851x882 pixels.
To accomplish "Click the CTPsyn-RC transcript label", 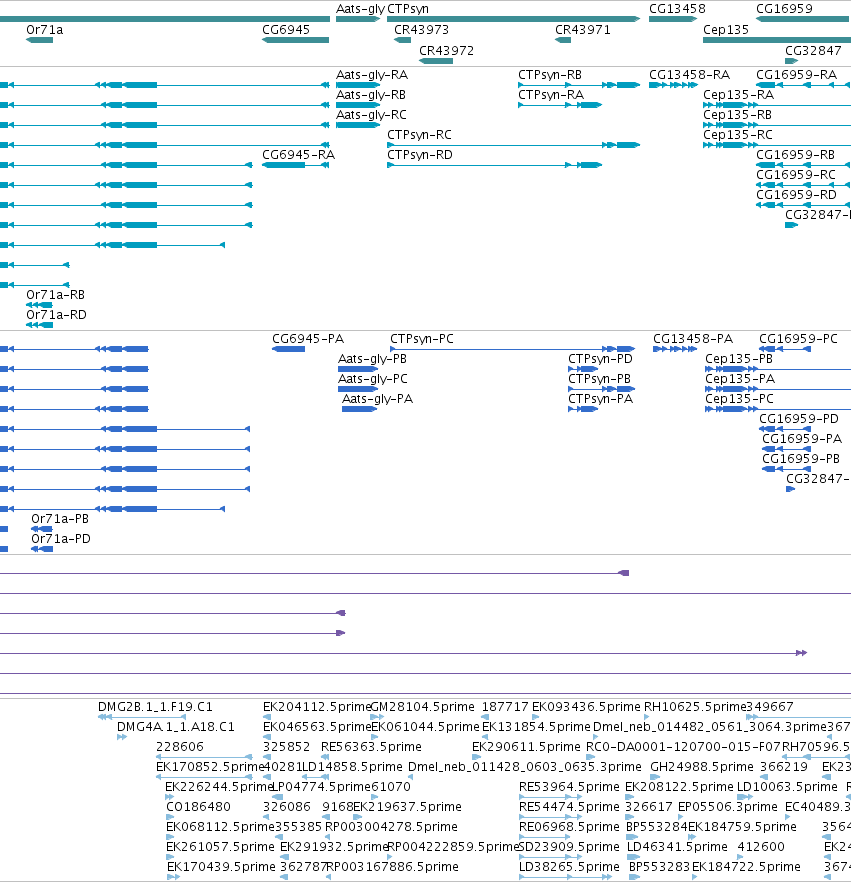I will 419,135.
